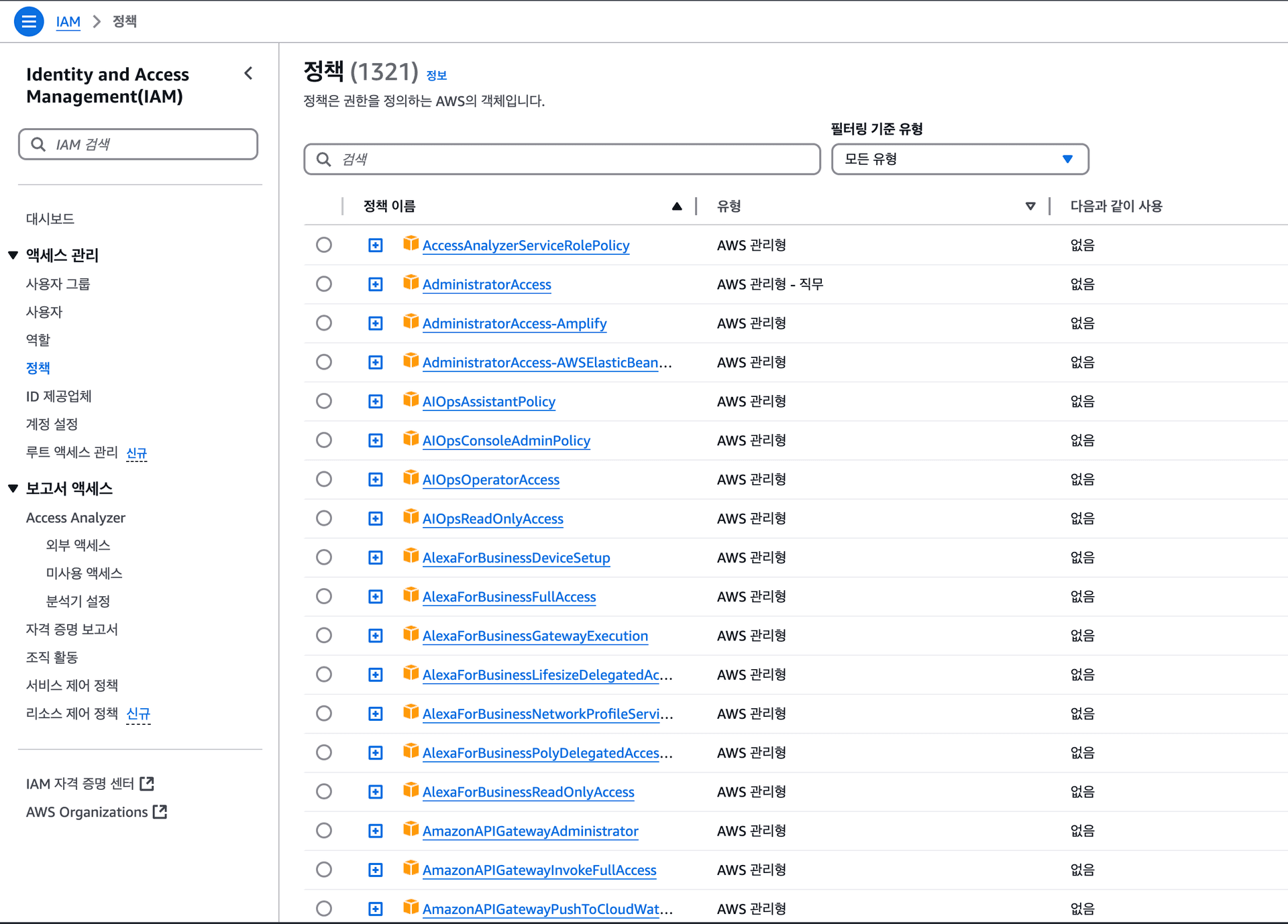Open 루트 액세스 관리 in sidebar
The height and width of the screenshot is (924, 1288).
72,452
